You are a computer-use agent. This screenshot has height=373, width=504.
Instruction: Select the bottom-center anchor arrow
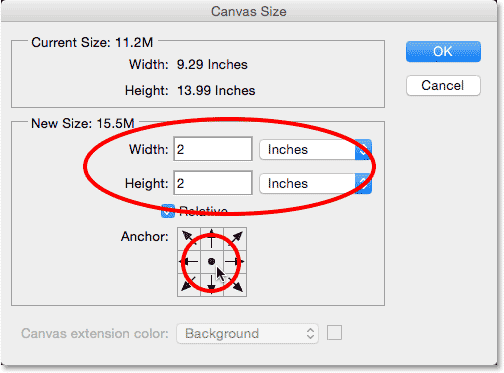click(x=212, y=285)
